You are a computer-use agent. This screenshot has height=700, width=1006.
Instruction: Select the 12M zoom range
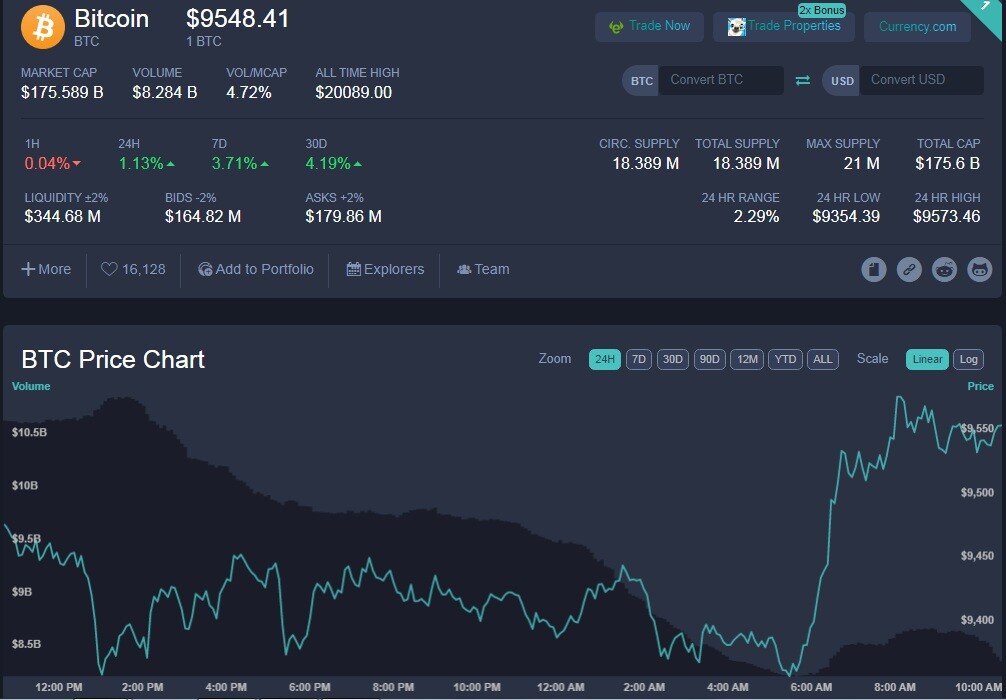[747, 359]
